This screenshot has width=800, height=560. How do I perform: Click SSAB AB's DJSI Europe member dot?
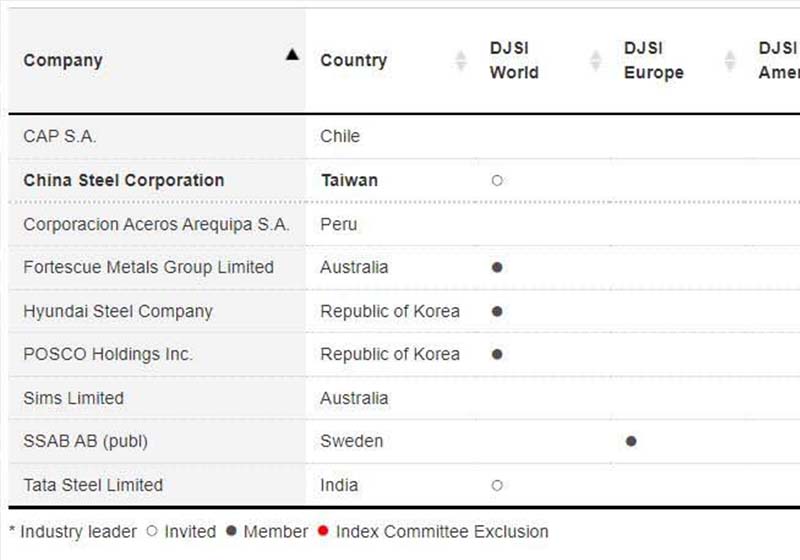tap(631, 441)
